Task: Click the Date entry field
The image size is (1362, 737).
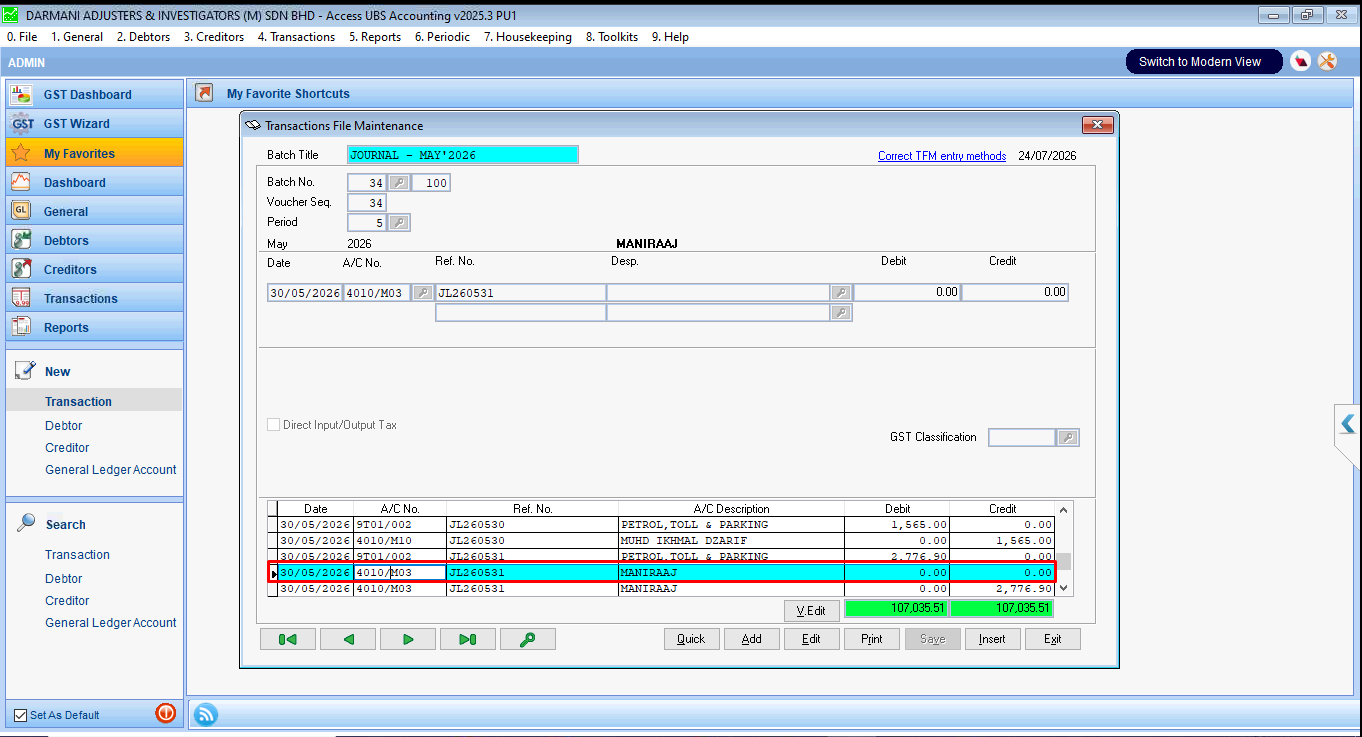Action: [x=305, y=293]
